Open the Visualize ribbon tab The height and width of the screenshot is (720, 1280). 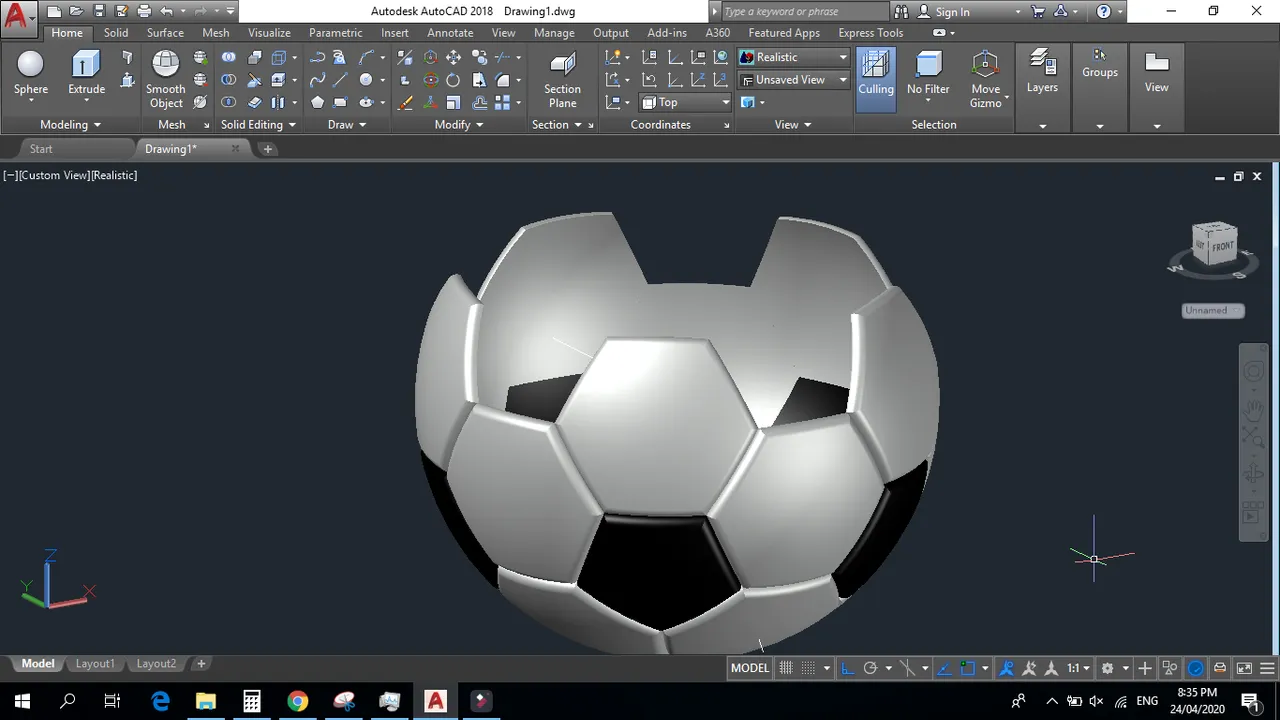pyautogui.click(x=269, y=33)
